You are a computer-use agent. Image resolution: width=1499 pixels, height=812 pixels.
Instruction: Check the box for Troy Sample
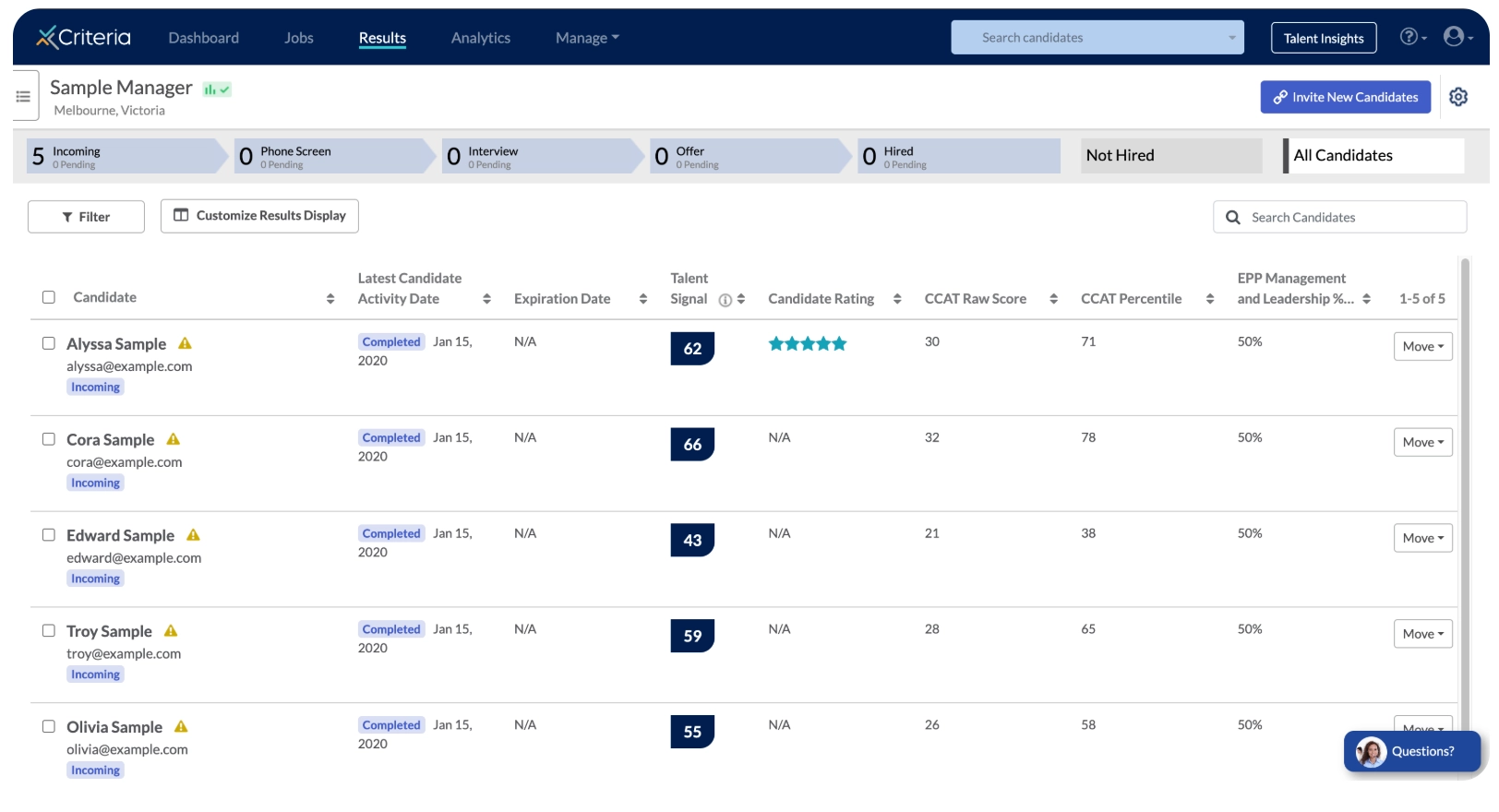tap(49, 631)
